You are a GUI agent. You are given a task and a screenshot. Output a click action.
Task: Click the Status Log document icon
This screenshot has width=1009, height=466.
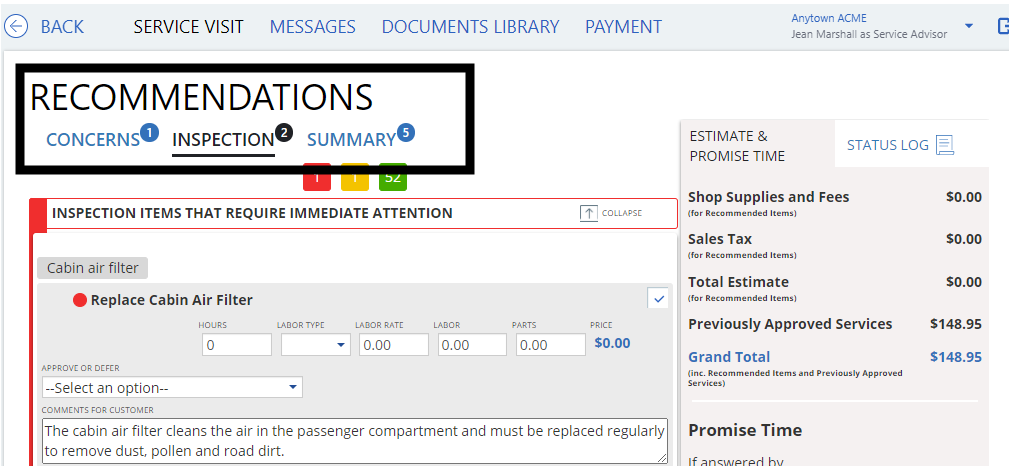coord(944,145)
